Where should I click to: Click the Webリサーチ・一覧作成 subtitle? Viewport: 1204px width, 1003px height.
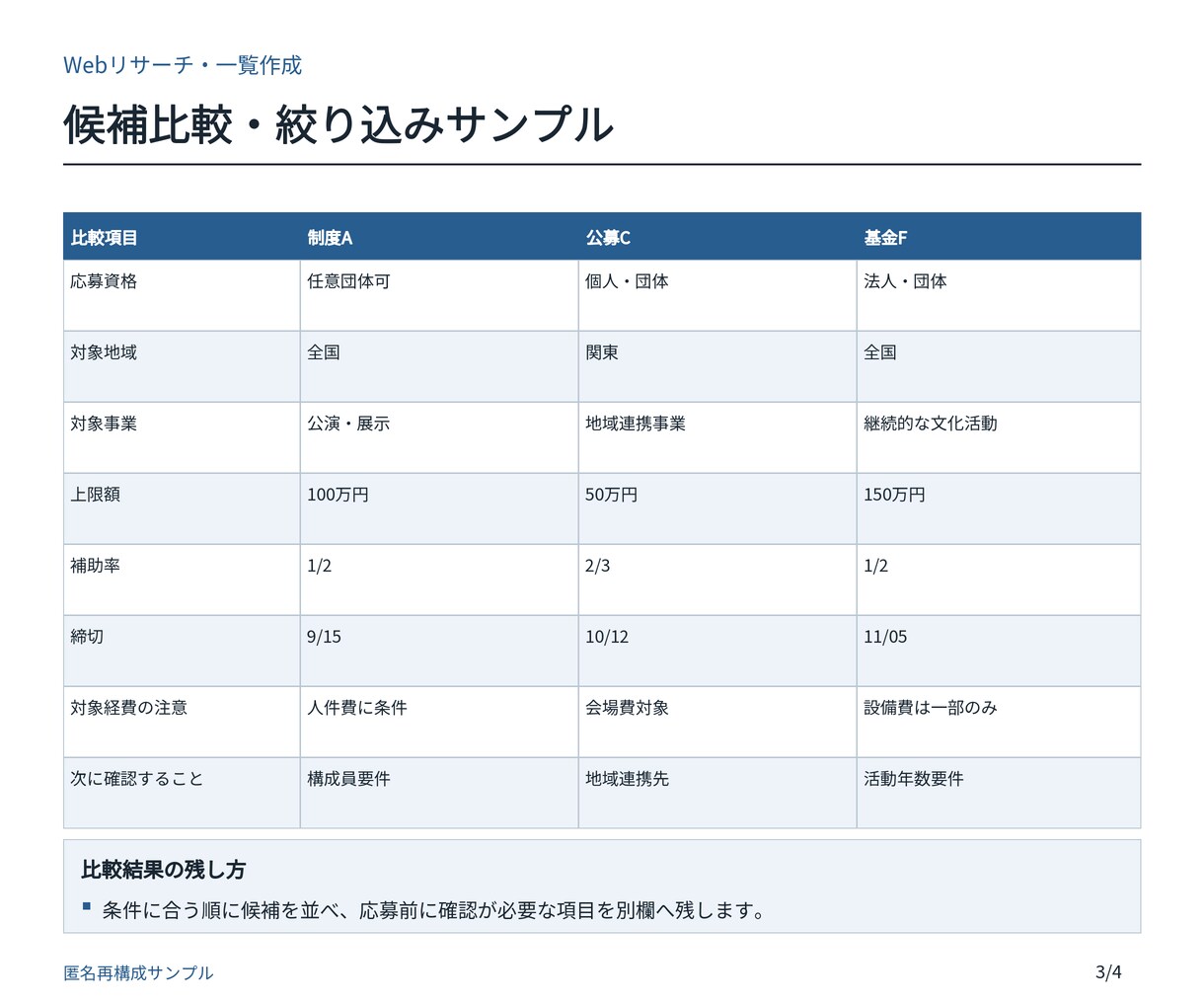pyautogui.click(x=183, y=65)
